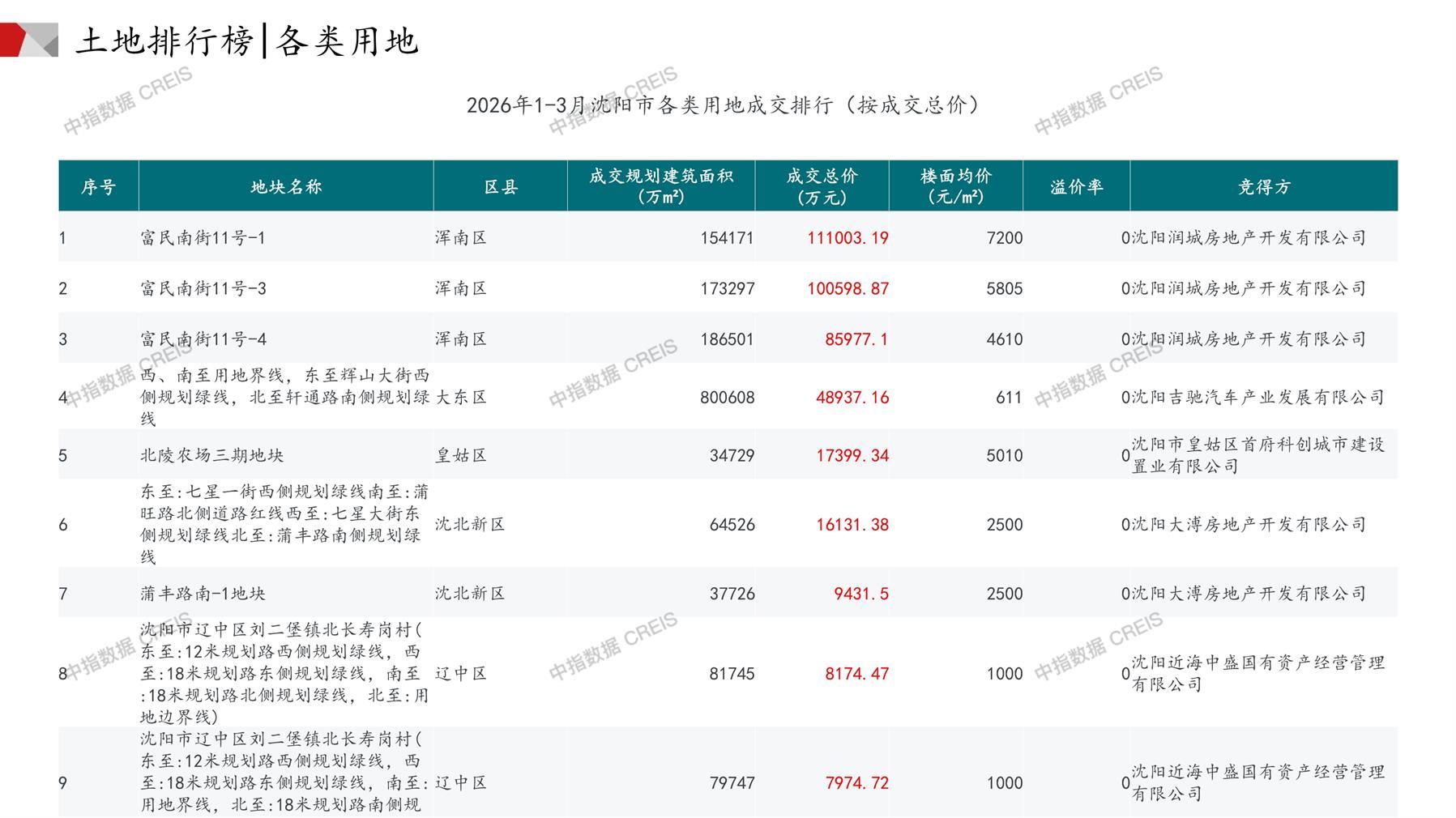
Task: Click the 地块名称 column header
Action: 286,187
